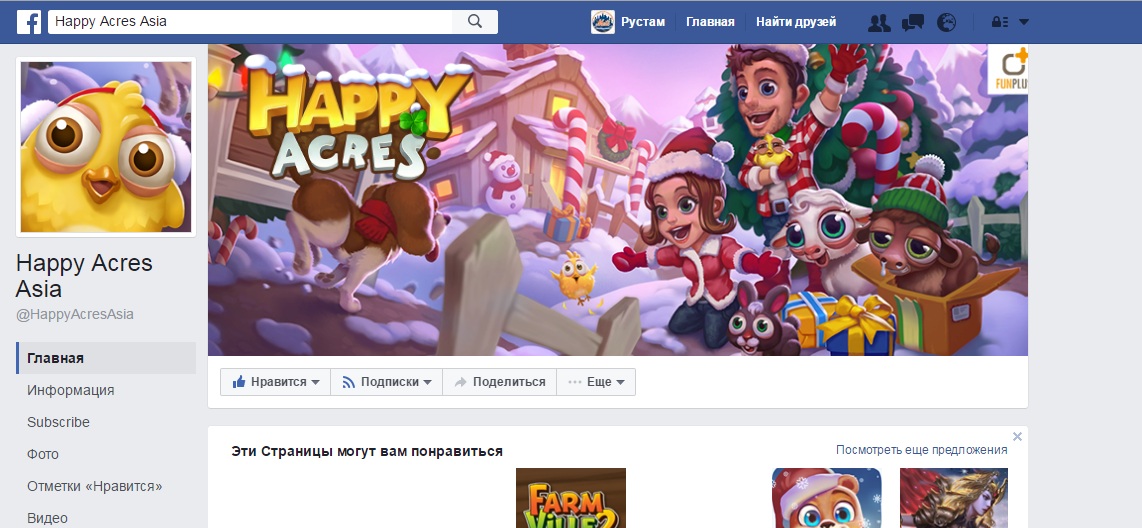Open the privacy shortcuts lock icon
Image resolution: width=1142 pixels, height=528 pixels.
[999, 23]
